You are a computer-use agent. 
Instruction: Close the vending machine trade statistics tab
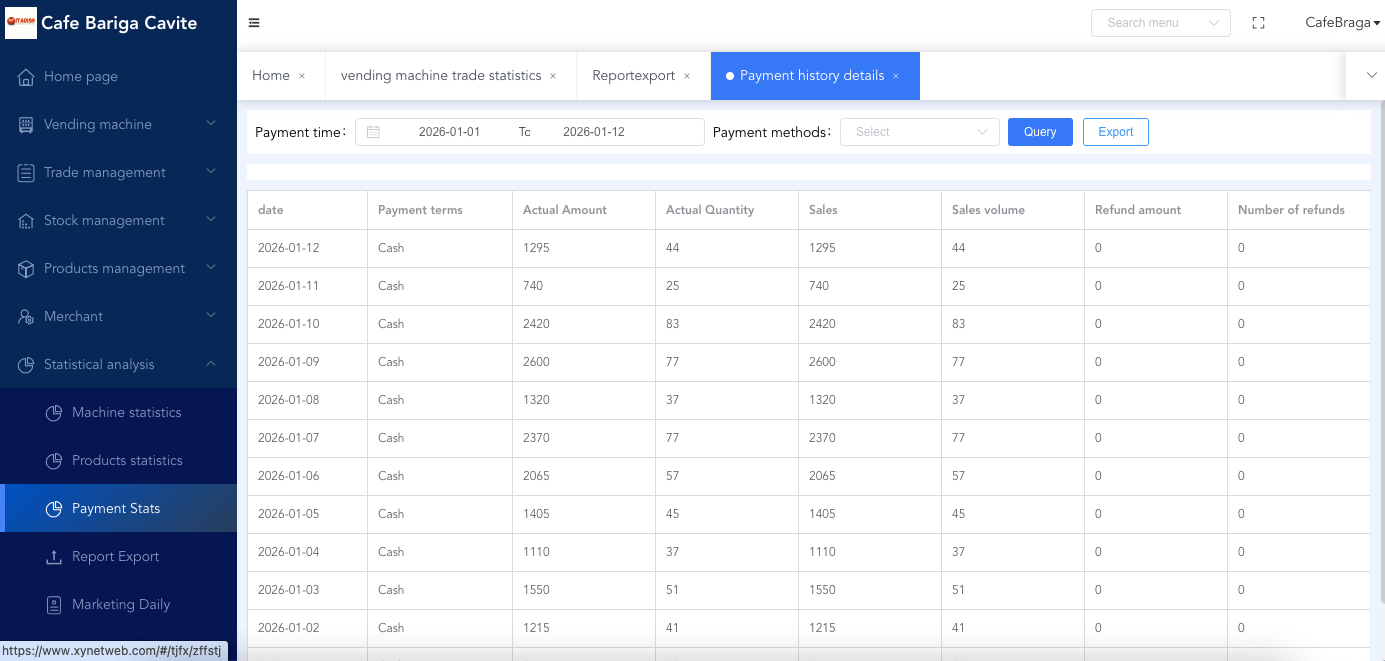point(553,76)
